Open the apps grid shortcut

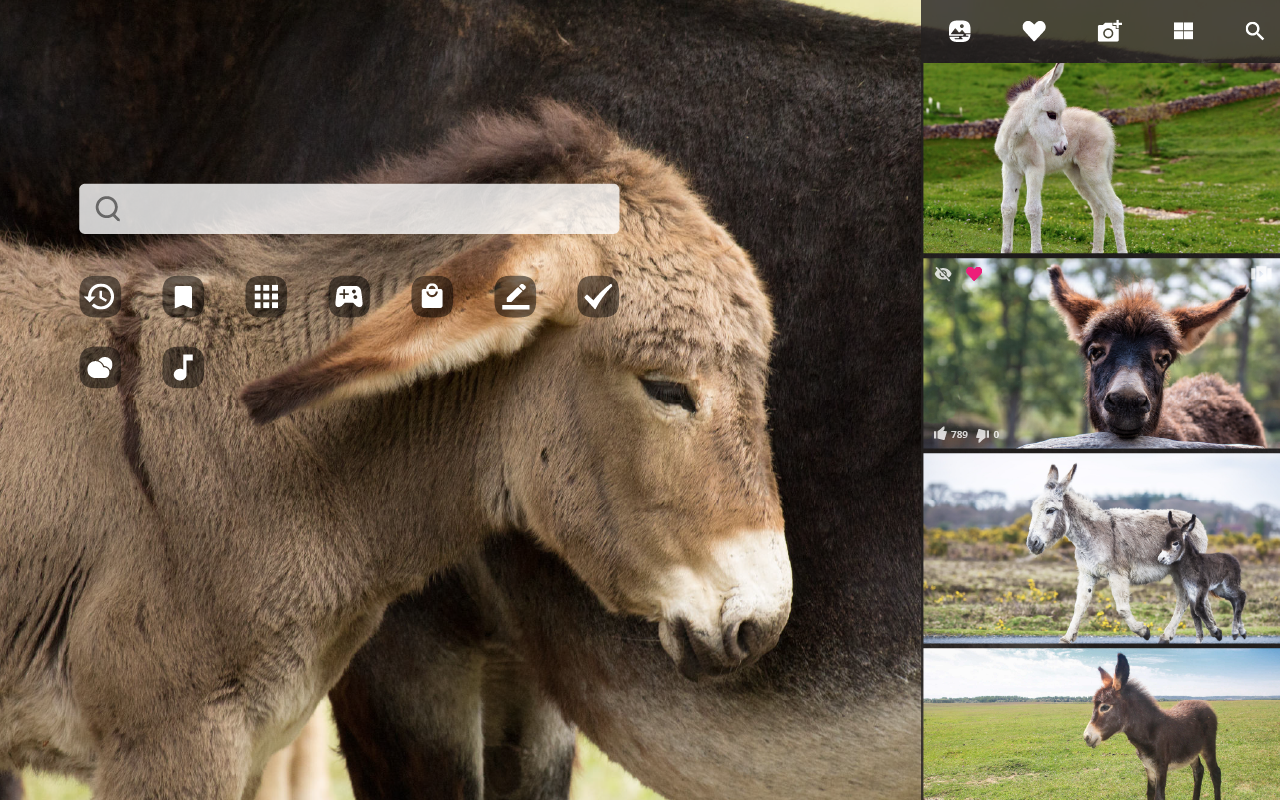(266, 296)
